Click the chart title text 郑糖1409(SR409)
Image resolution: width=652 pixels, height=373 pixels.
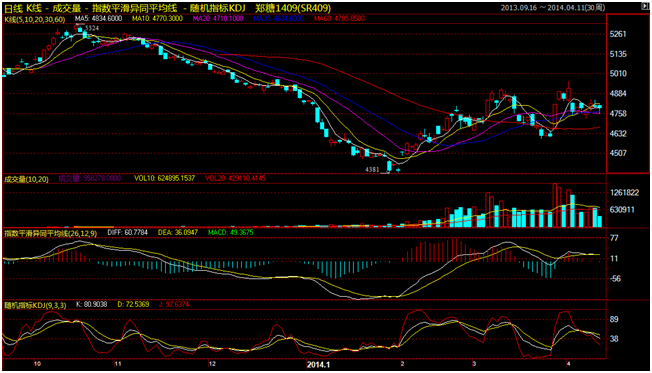[x=293, y=8]
